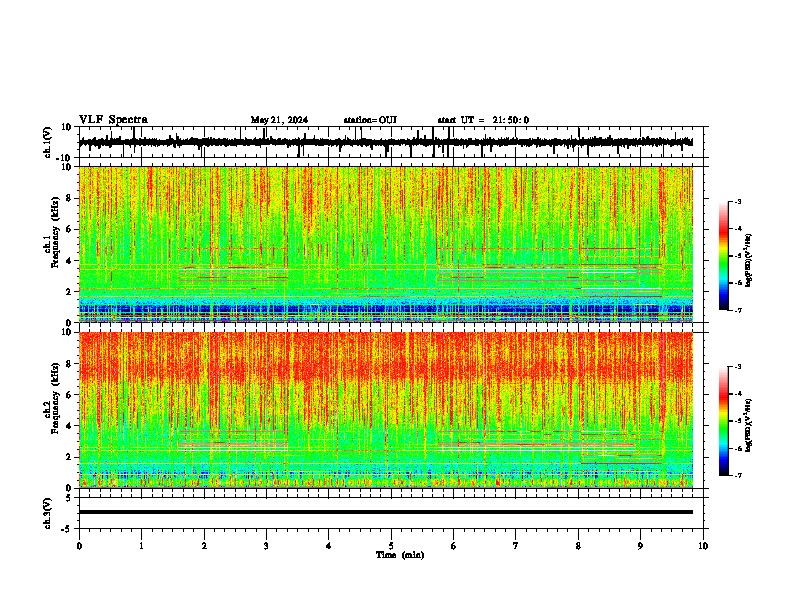Click inside the ch.2 spectrogram panel

point(386,410)
